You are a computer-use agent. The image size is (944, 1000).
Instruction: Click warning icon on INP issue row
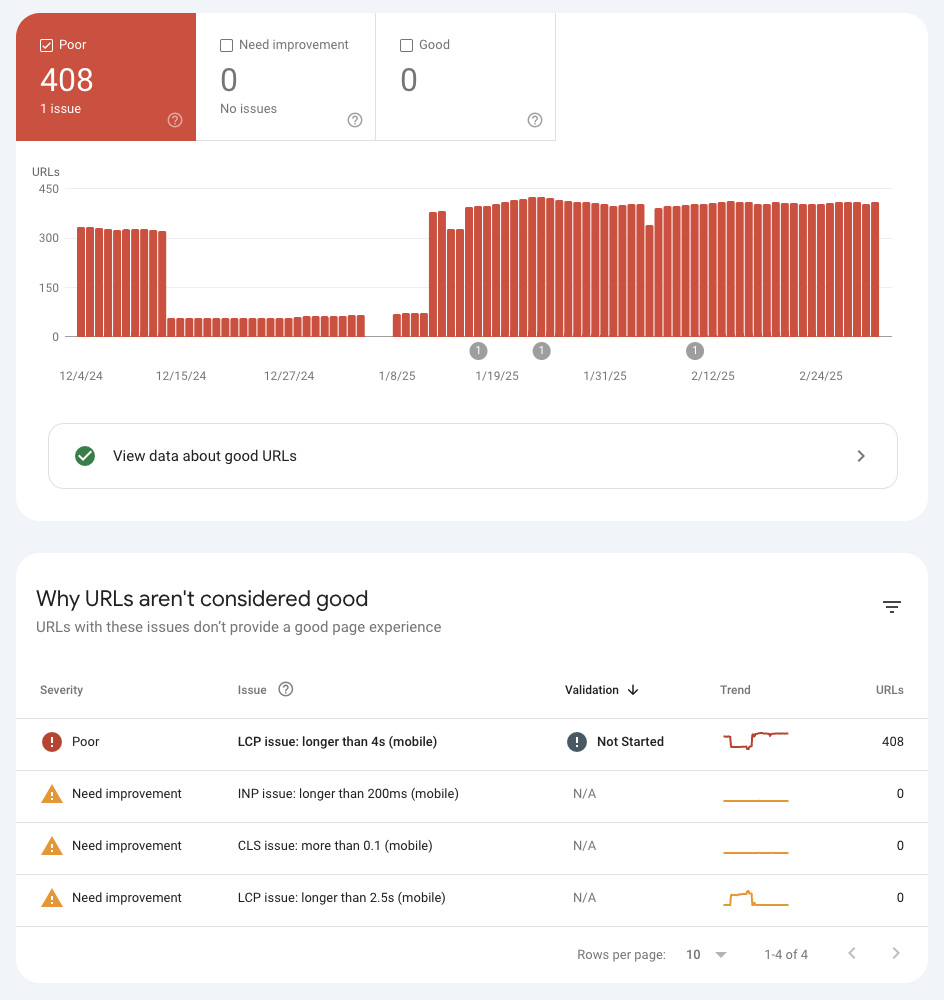click(x=51, y=794)
